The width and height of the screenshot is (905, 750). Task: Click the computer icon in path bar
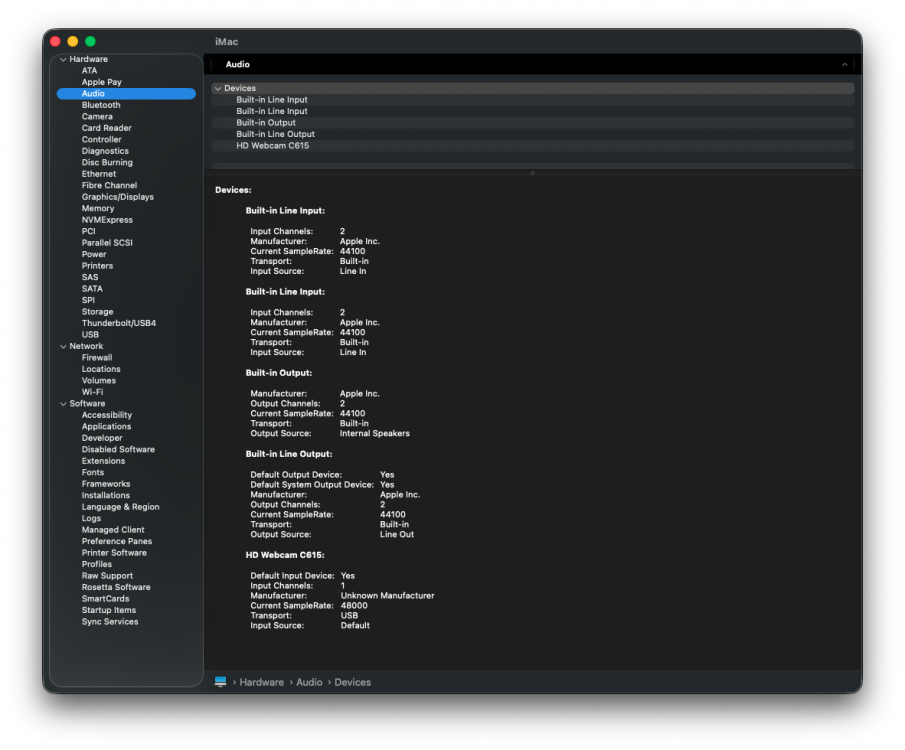pos(220,682)
